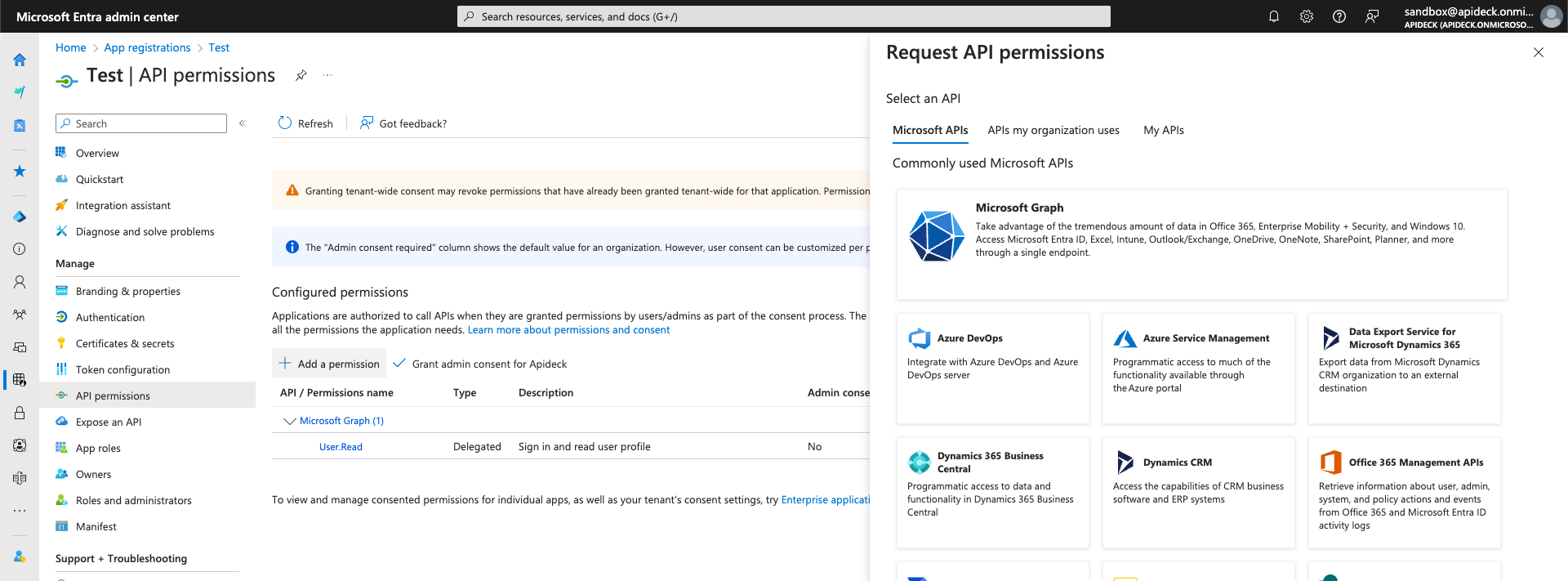
Task: Choose Office 365 Management APIs card
Action: point(1404,493)
